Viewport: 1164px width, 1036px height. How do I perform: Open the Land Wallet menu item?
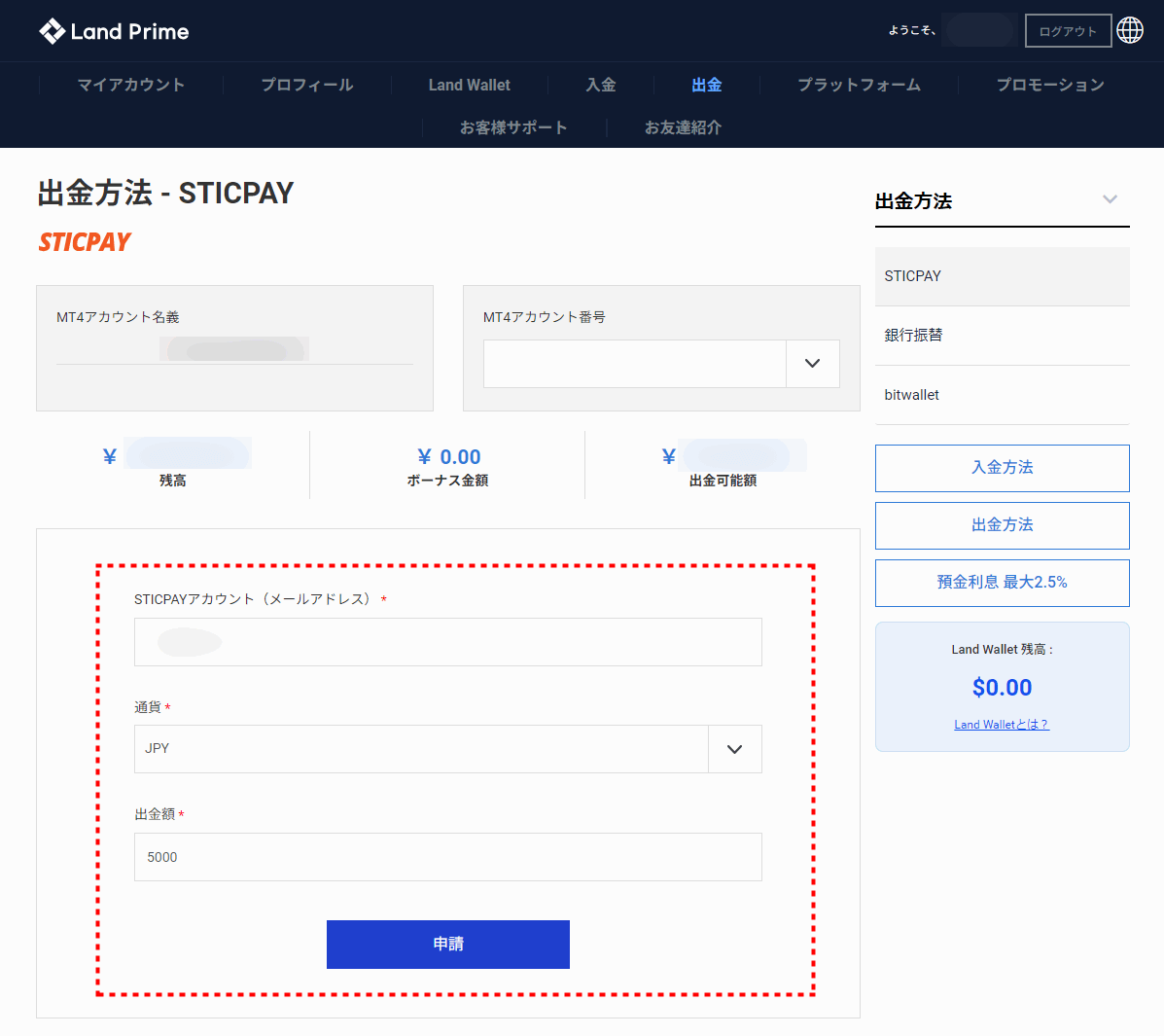[469, 85]
